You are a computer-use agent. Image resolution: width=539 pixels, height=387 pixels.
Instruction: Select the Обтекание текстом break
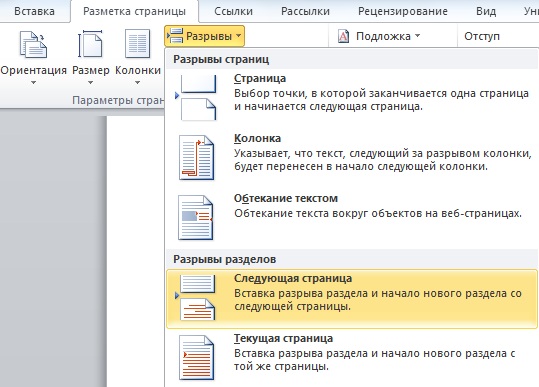click(352, 218)
